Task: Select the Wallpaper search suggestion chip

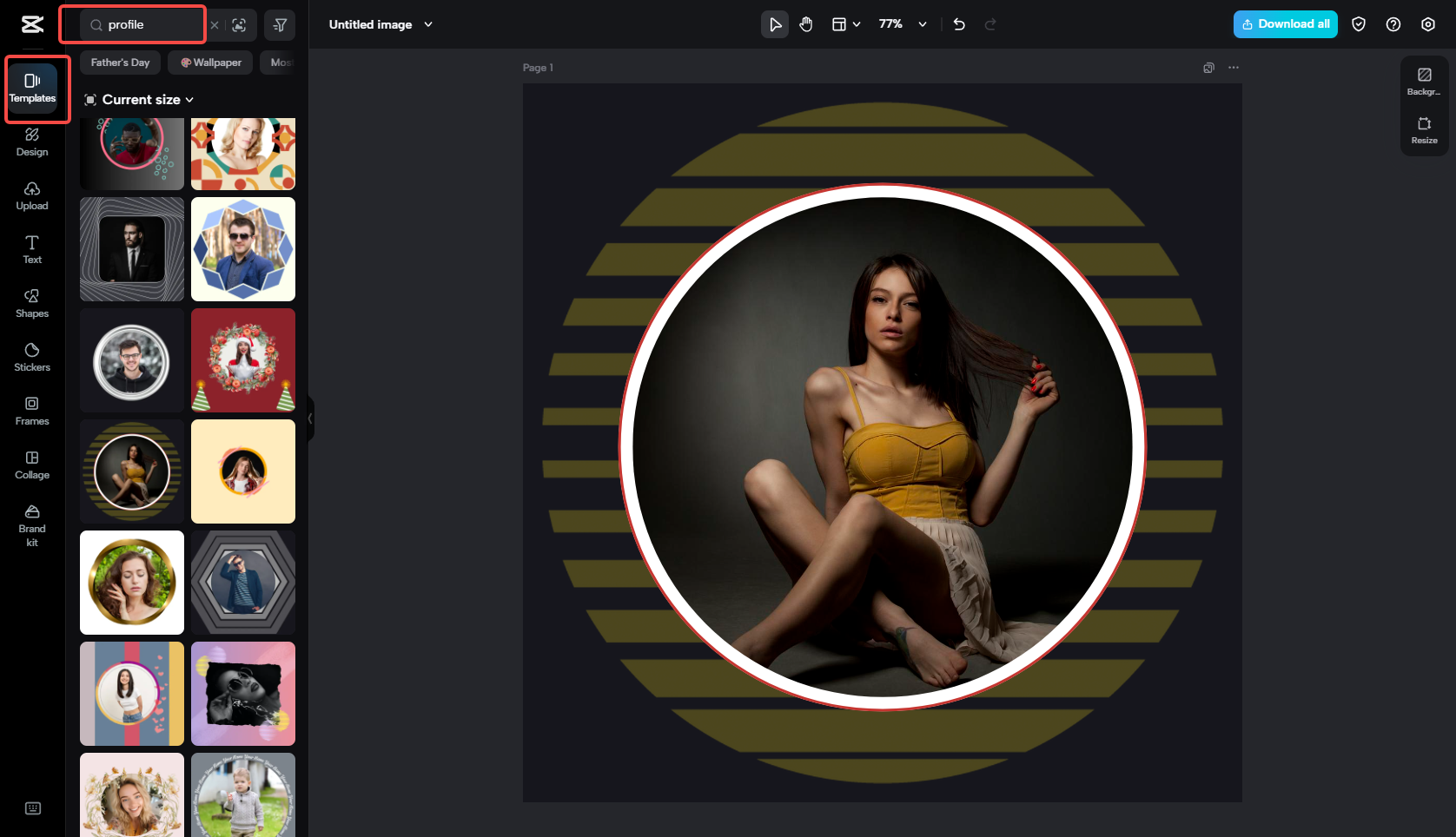Action: pyautogui.click(x=209, y=63)
